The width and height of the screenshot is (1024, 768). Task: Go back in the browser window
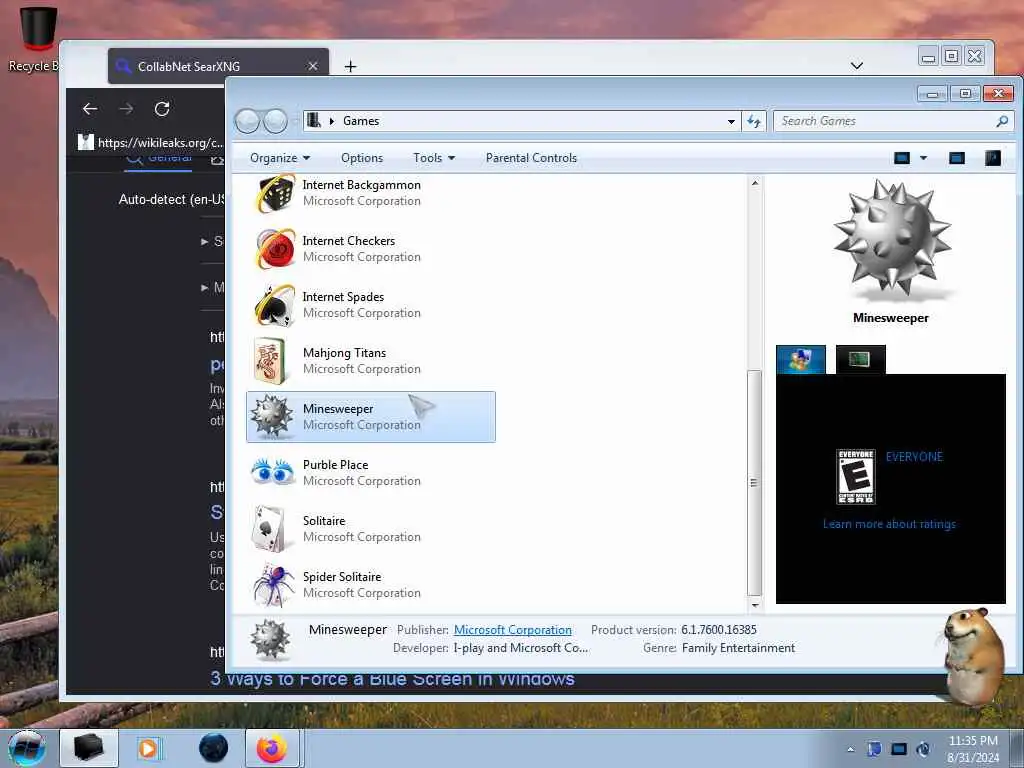coord(90,109)
